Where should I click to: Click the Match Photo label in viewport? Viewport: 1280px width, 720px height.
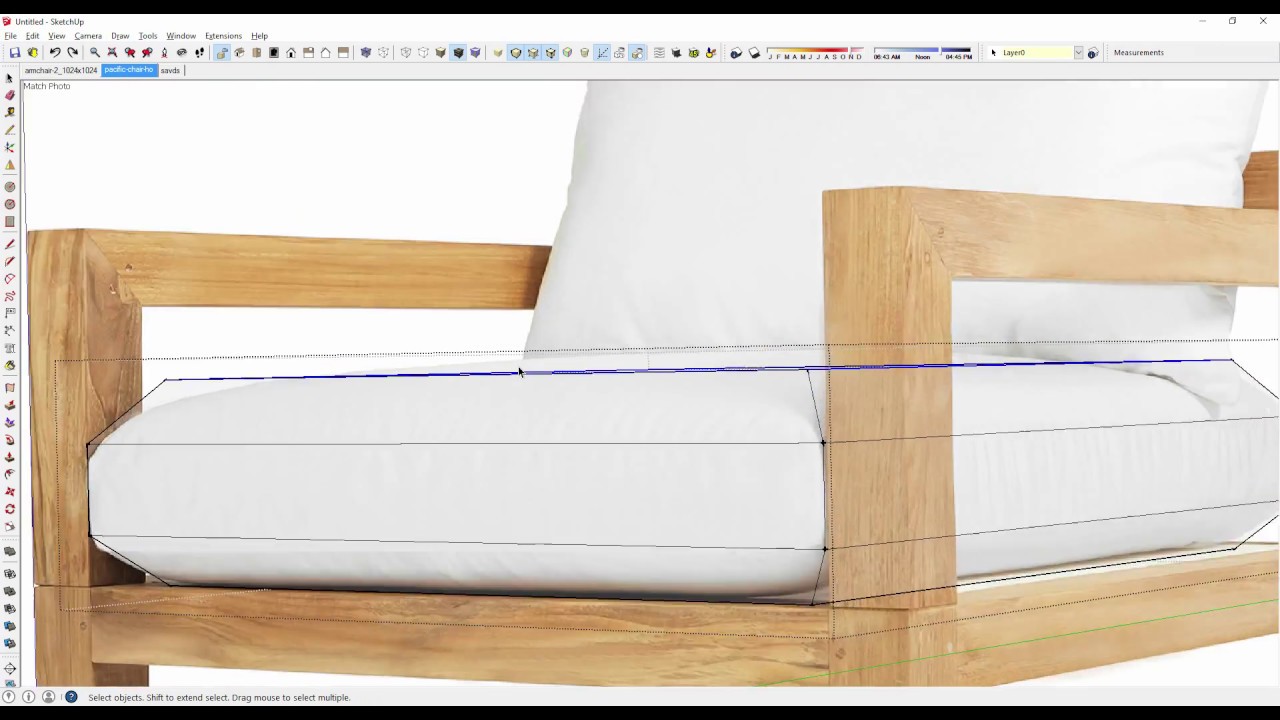coord(47,86)
